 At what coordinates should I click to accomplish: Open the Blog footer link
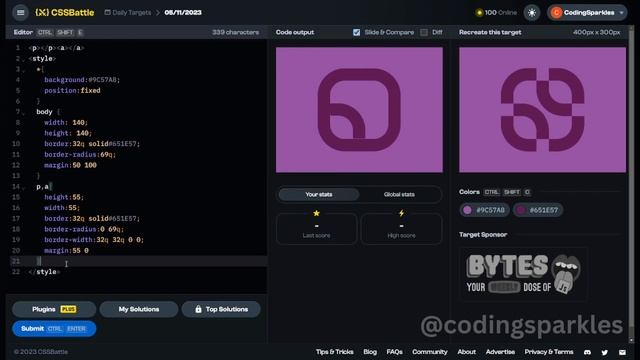click(x=370, y=352)
